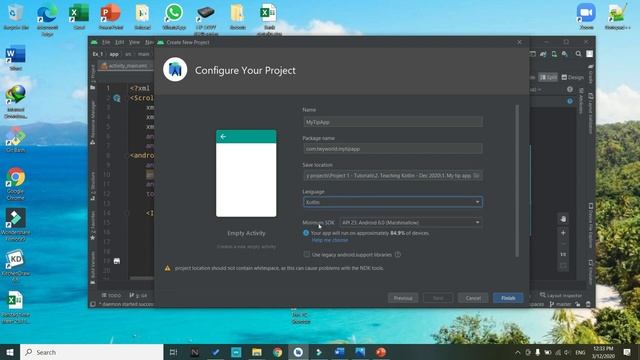
Task: Click the Previous button
Action: (403, 298)
